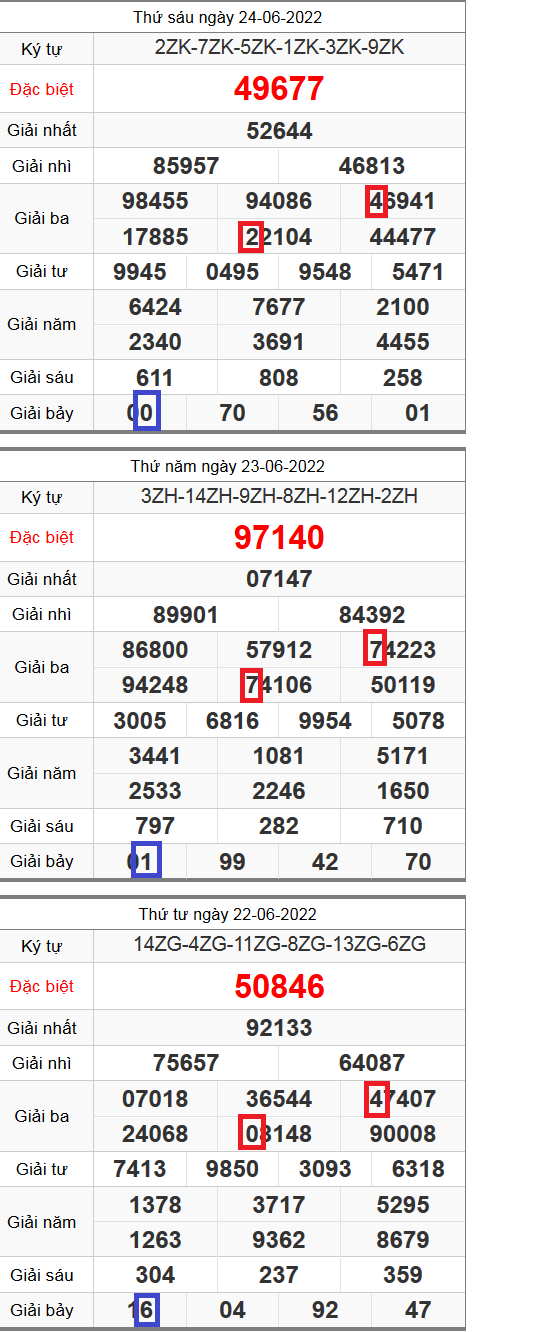Click the date header Thứ sáu ngày 24-06-2022

pos(228,17)
